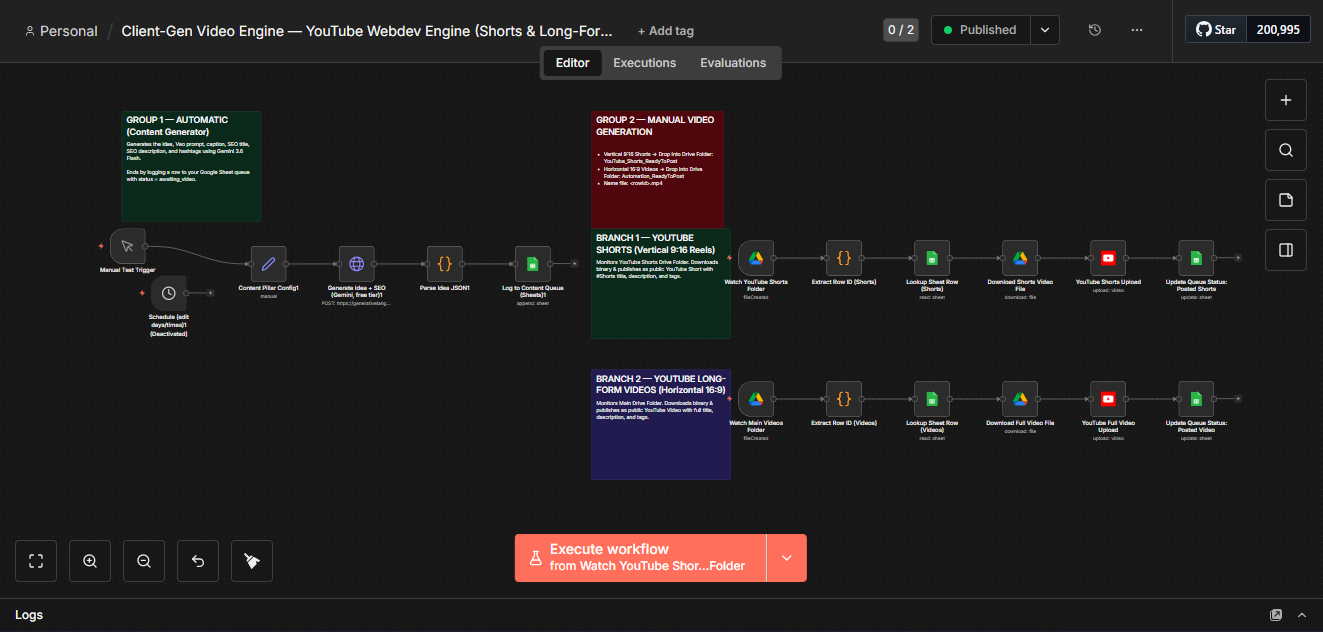Screen dimensions: 1323x632
Task: Click the GitHub Star button
Action: [1216, 30]
